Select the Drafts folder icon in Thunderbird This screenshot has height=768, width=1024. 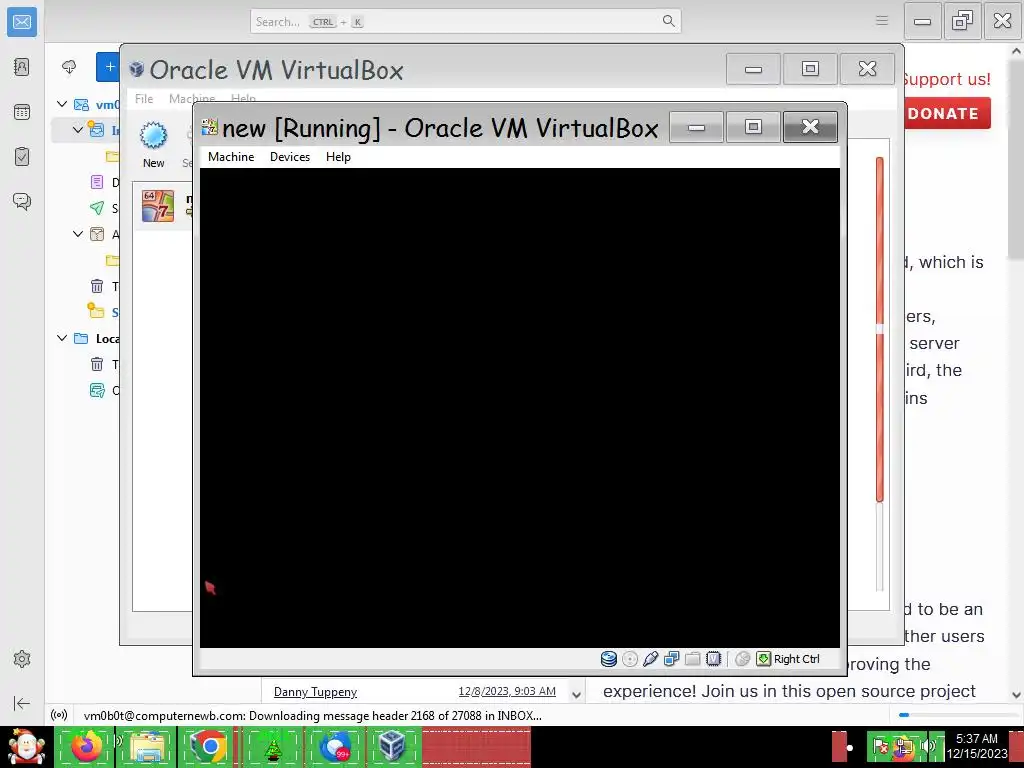pyautogui.click(x=97, y=182)
